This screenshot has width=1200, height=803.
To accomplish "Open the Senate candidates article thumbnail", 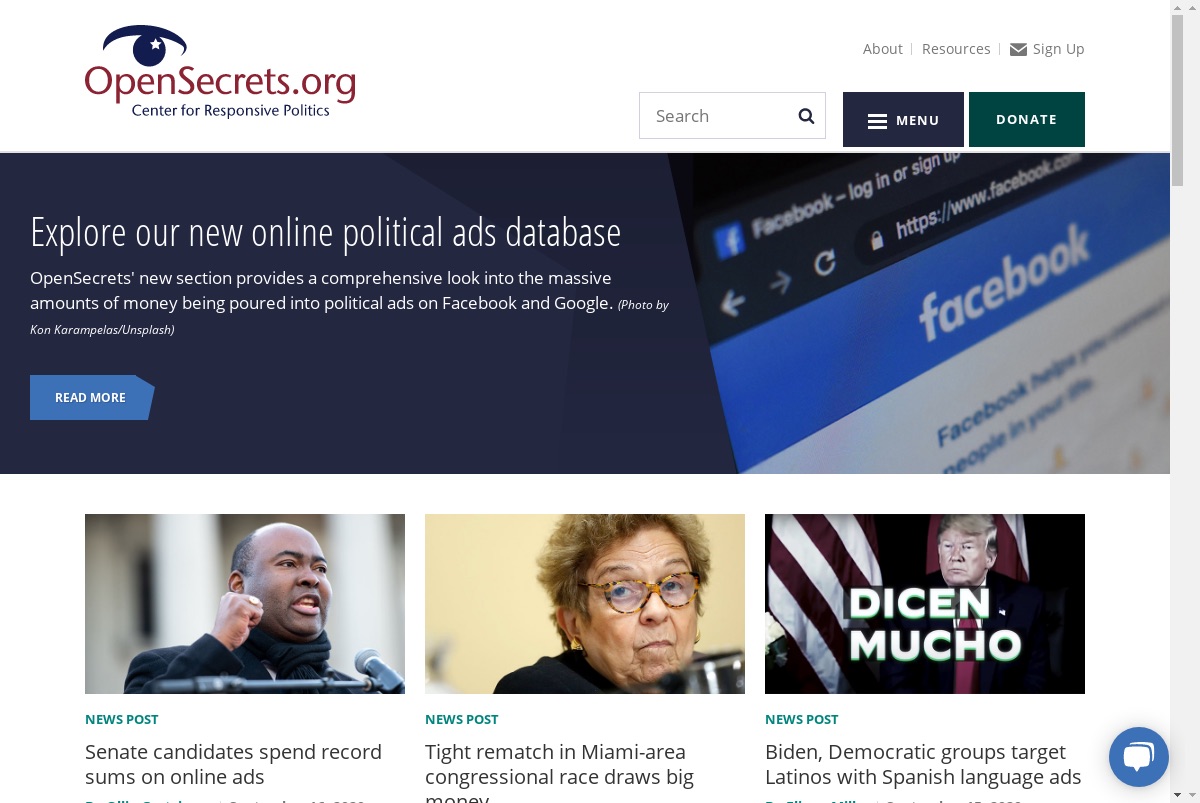I will pyautogui.click(x=245, y=604).
